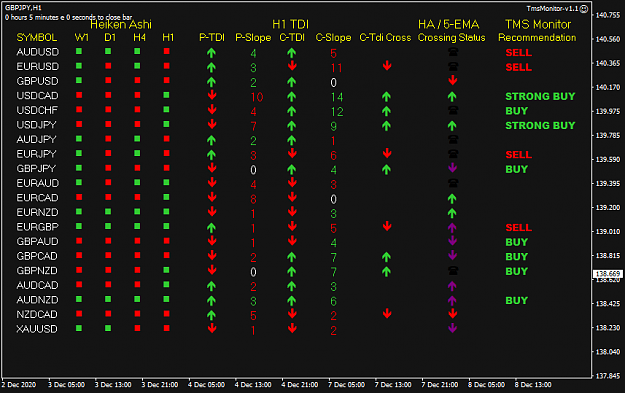625x393 pixels.
Task: Click the GBPJPY purple down arrow
Action: 452,168
